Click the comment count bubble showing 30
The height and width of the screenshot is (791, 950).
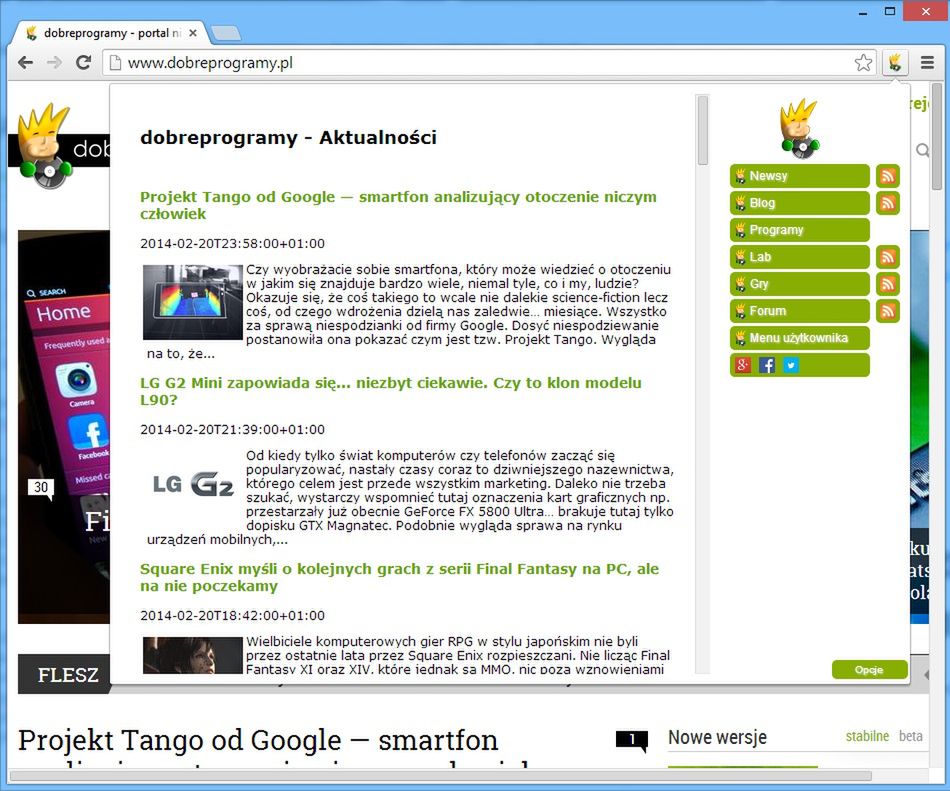pos(41,488)
